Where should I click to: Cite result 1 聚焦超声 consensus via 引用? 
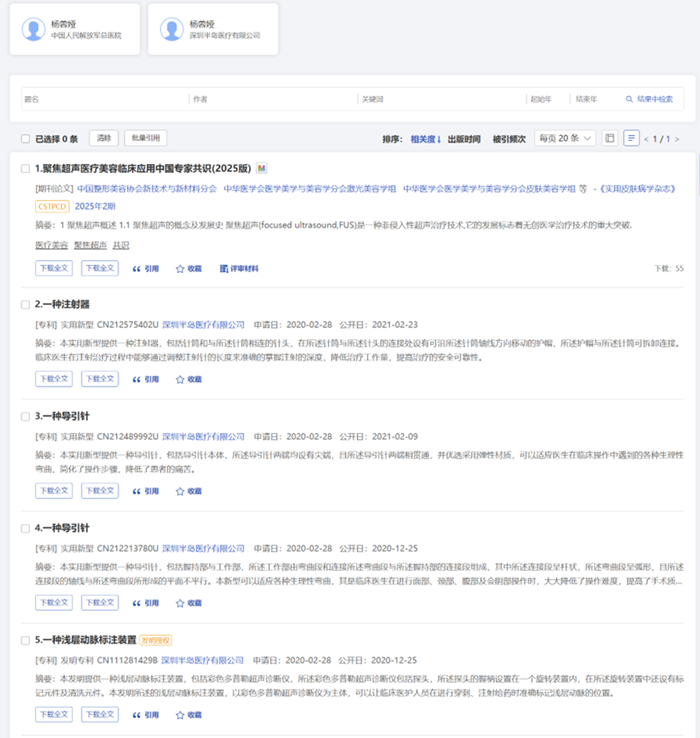pyautogui.click(x=145, y=269)
